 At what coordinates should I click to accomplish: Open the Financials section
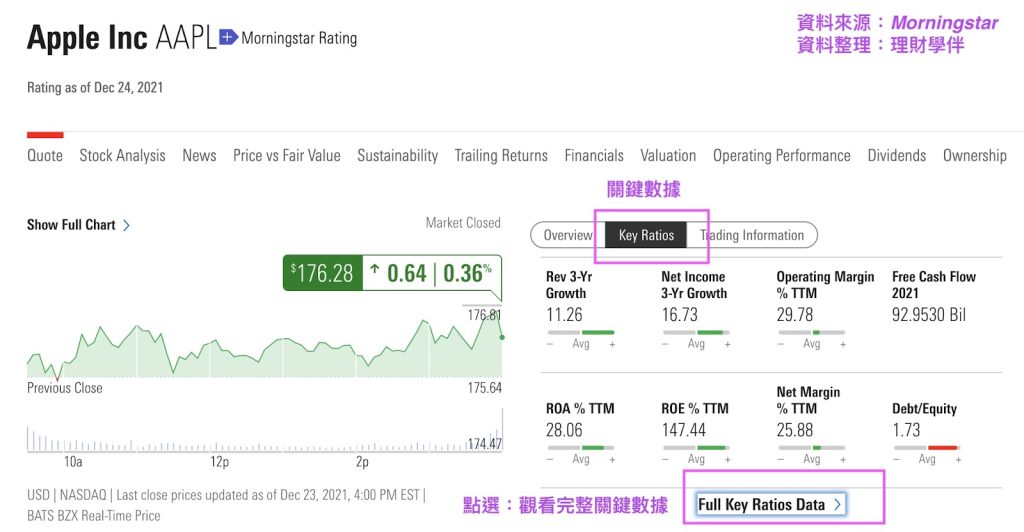(x=593, y=155)
